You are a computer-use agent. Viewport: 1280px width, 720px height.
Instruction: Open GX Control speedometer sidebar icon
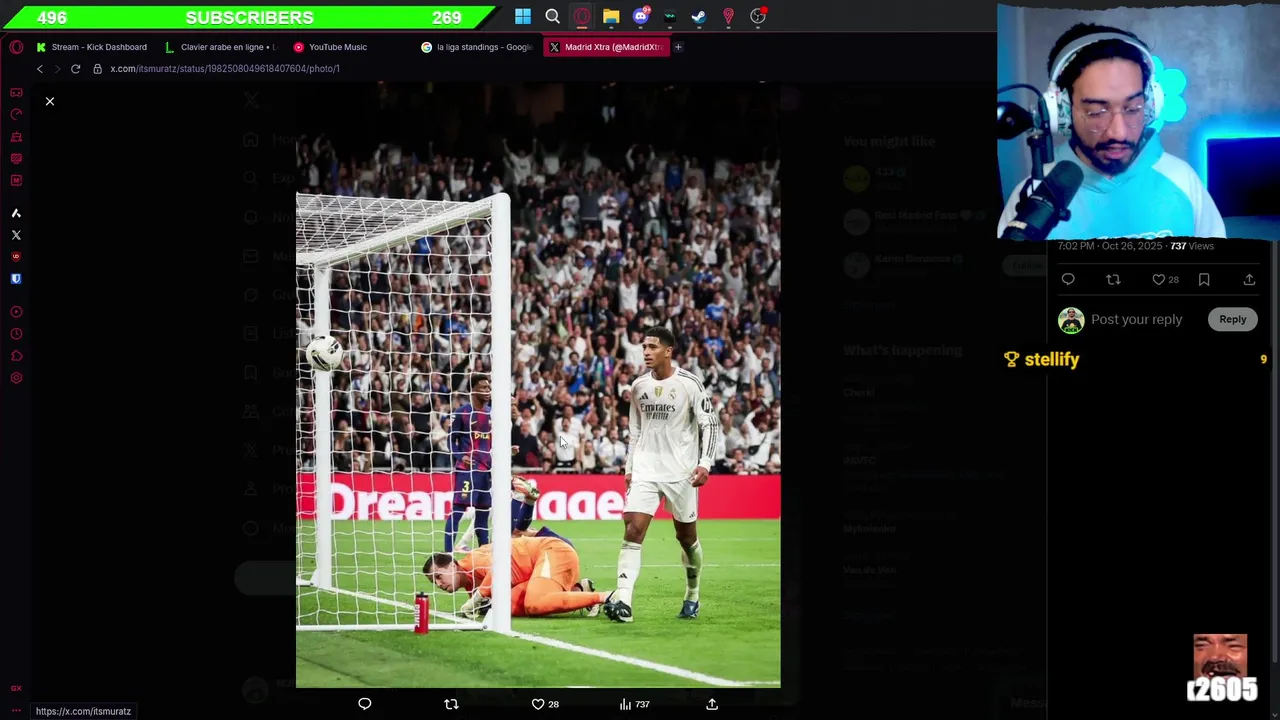[x=16, y=115]
